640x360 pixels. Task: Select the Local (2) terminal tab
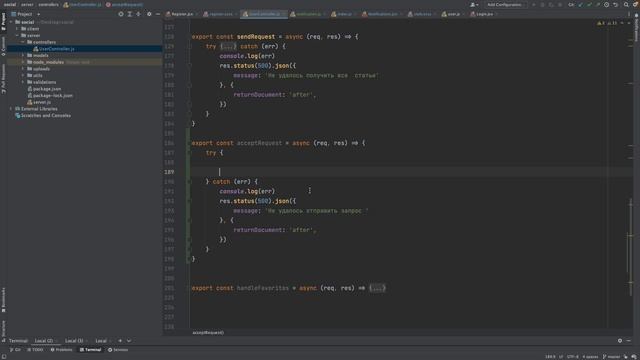pyautogui.click(x=44, y=341)
